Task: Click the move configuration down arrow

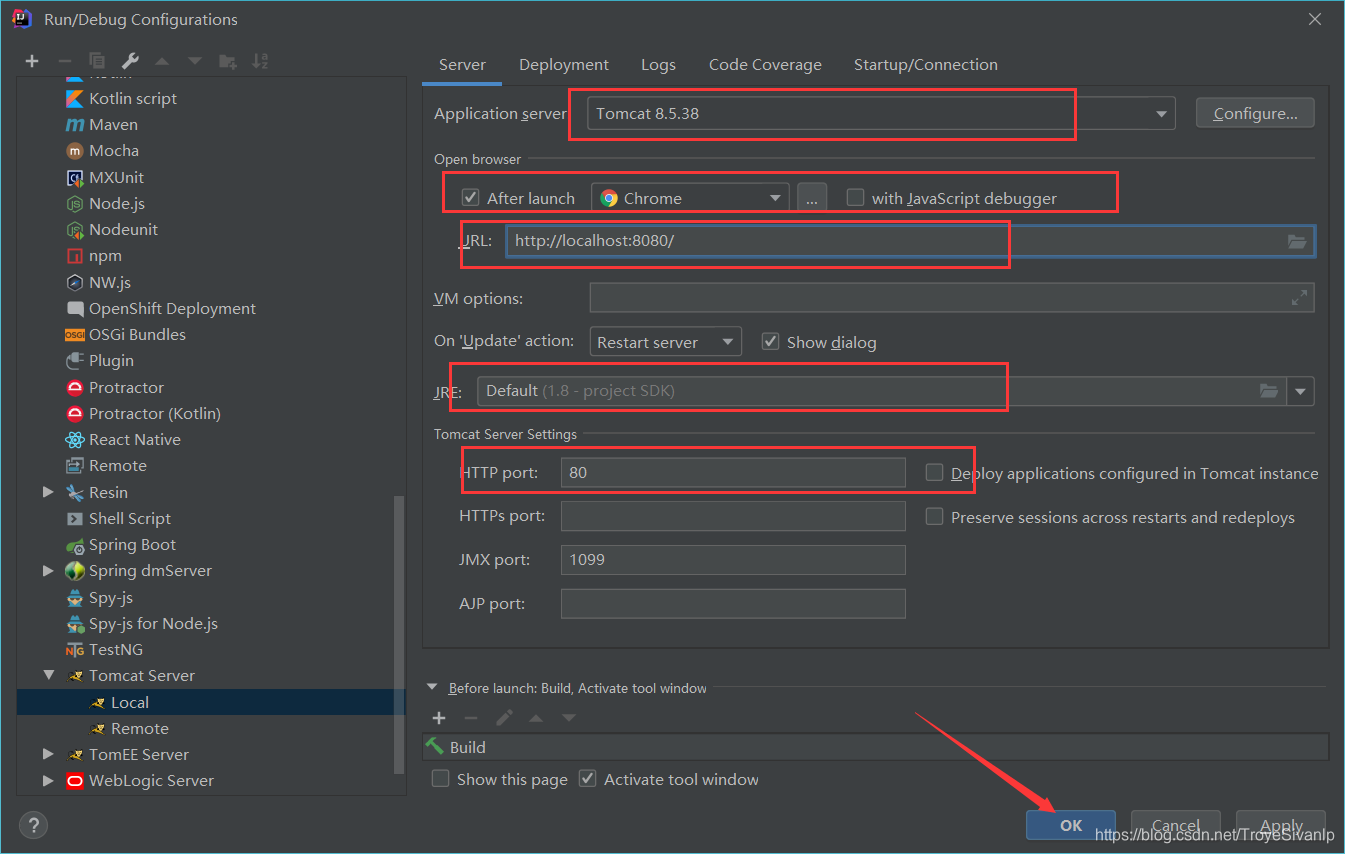Action: (195, 61)
